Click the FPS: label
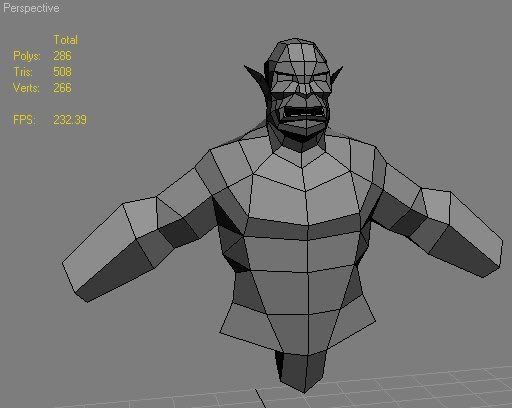 (24, 120)
